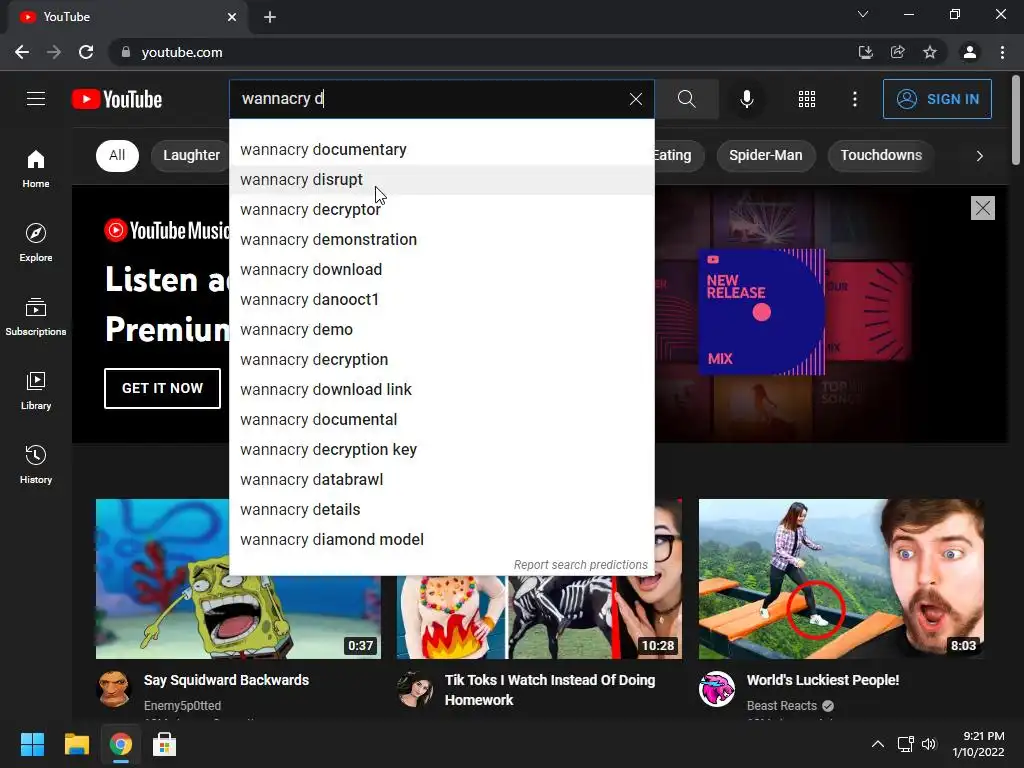
Task: Choose suggestion wannacry download
Action: pos(442,270)
